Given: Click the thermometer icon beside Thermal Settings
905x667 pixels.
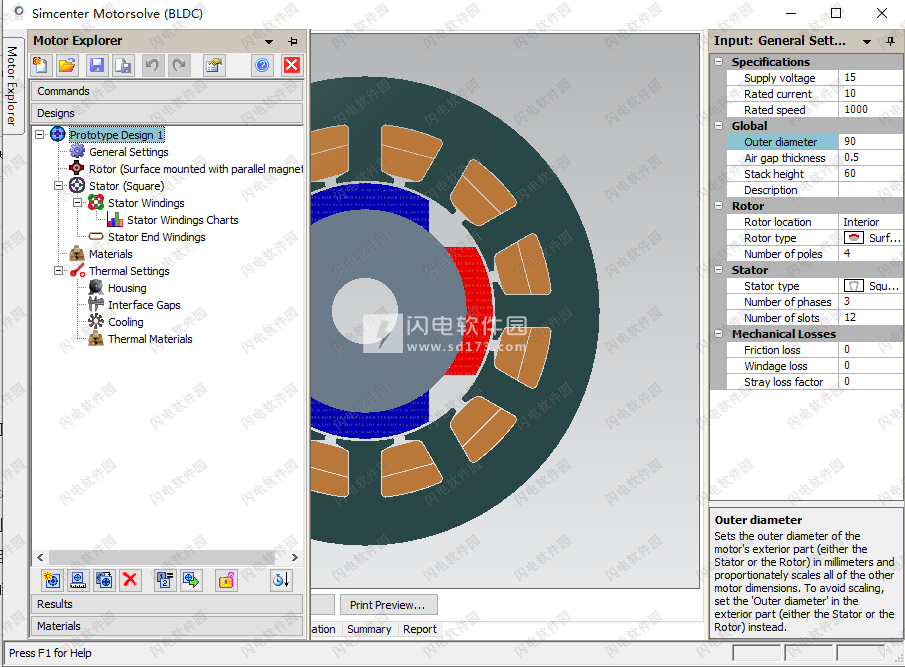Looking at the screenshot, I should point(77,271).
